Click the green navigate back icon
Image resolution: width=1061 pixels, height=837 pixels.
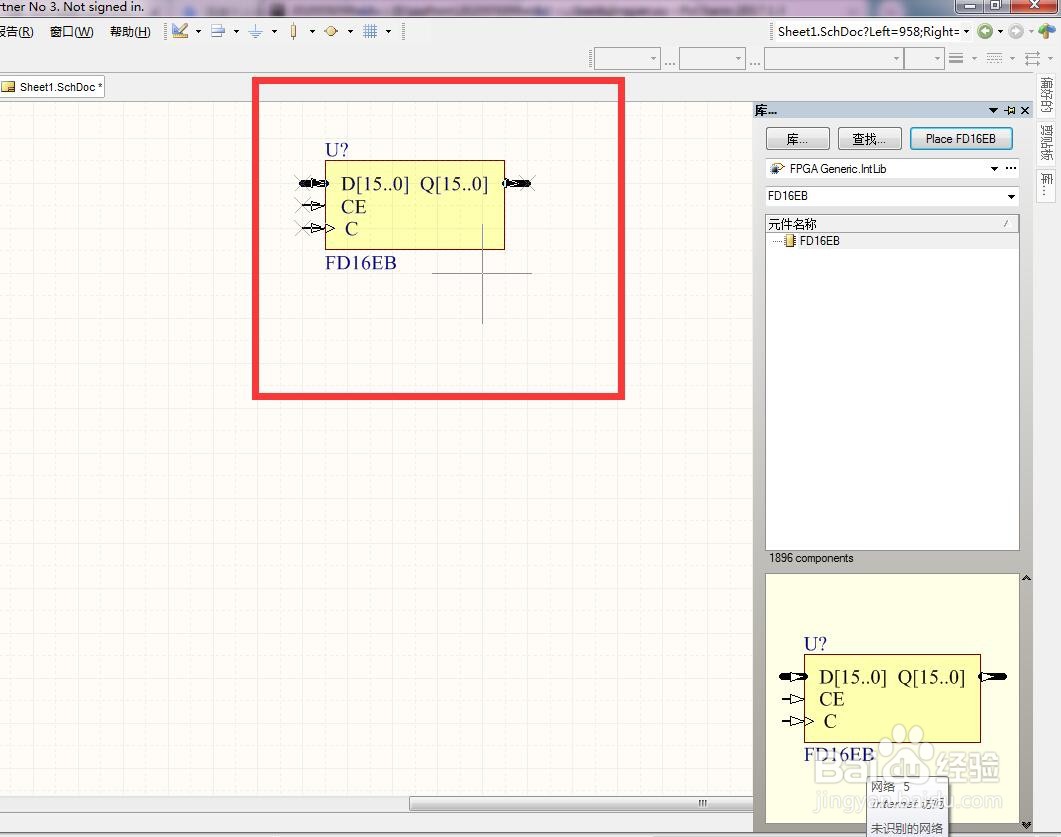[985, 31]
